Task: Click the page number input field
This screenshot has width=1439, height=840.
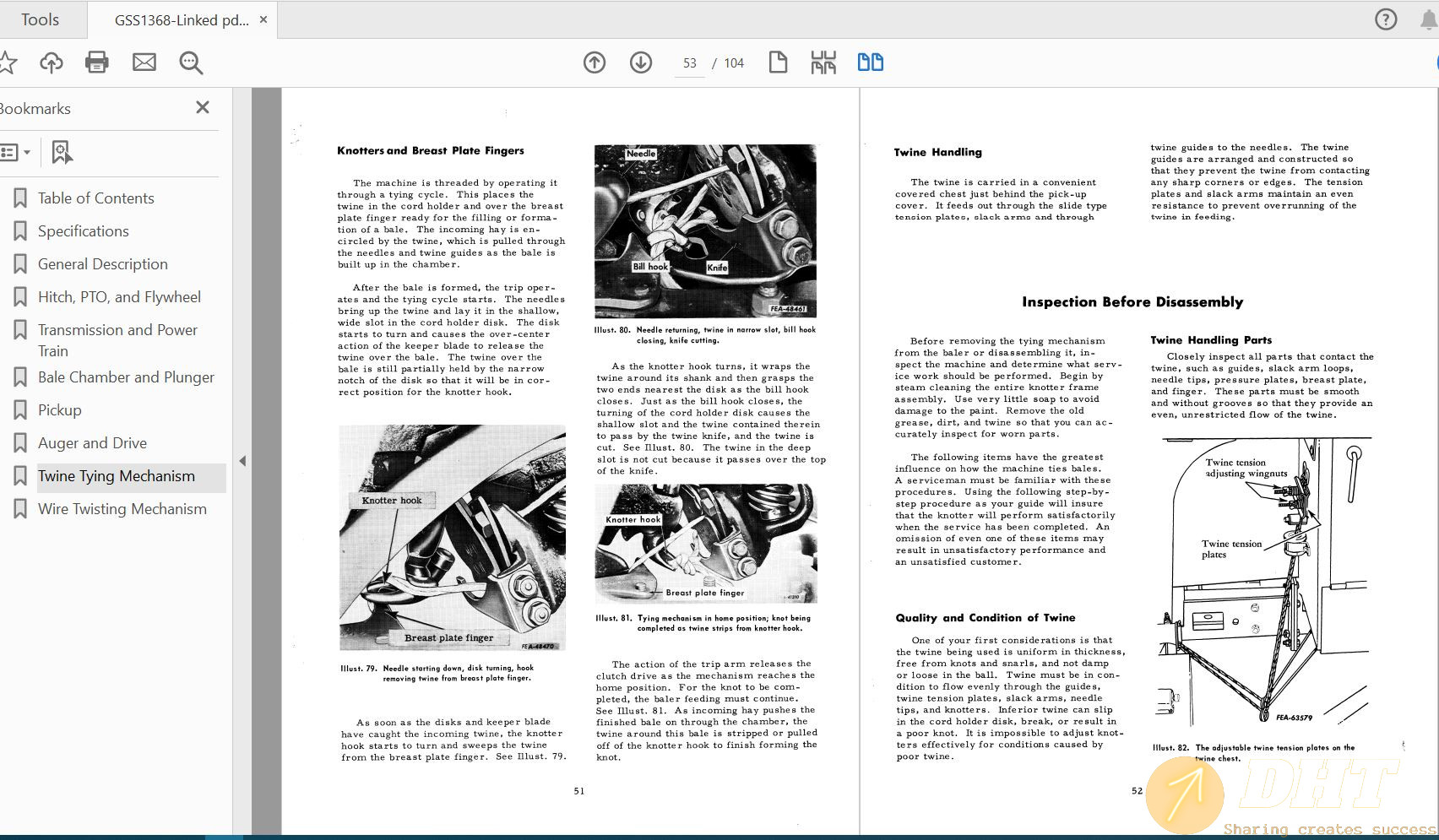Action: point(689,62)
